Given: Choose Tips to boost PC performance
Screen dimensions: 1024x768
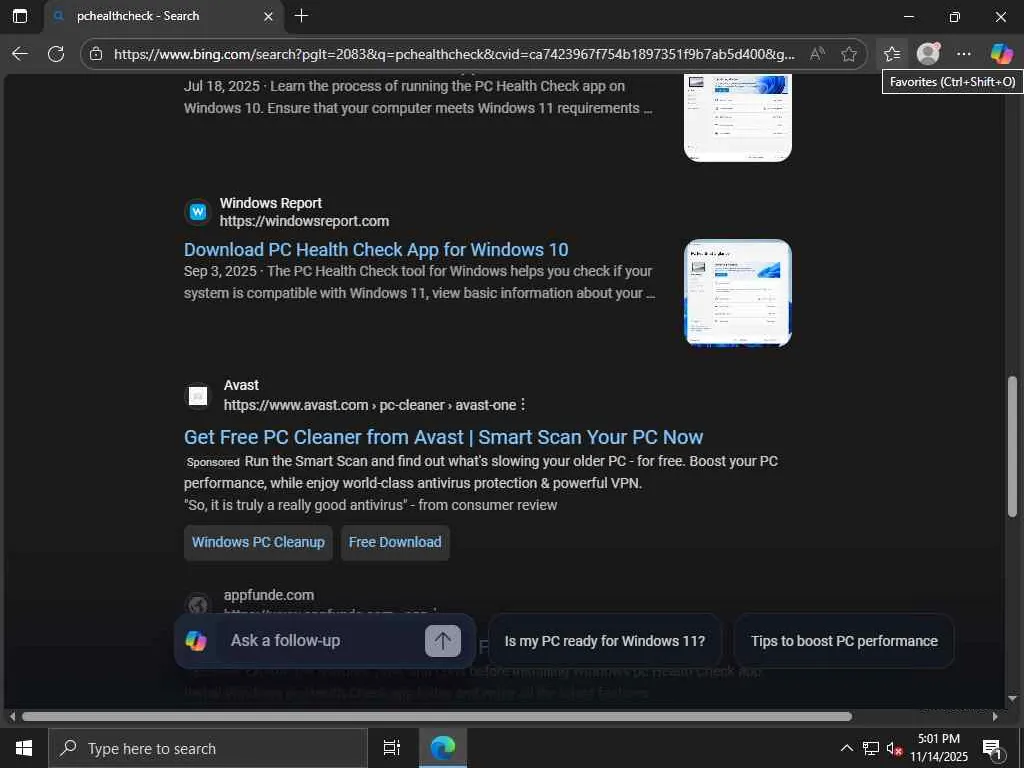Looking at the screenshot, I should (844, 641).
